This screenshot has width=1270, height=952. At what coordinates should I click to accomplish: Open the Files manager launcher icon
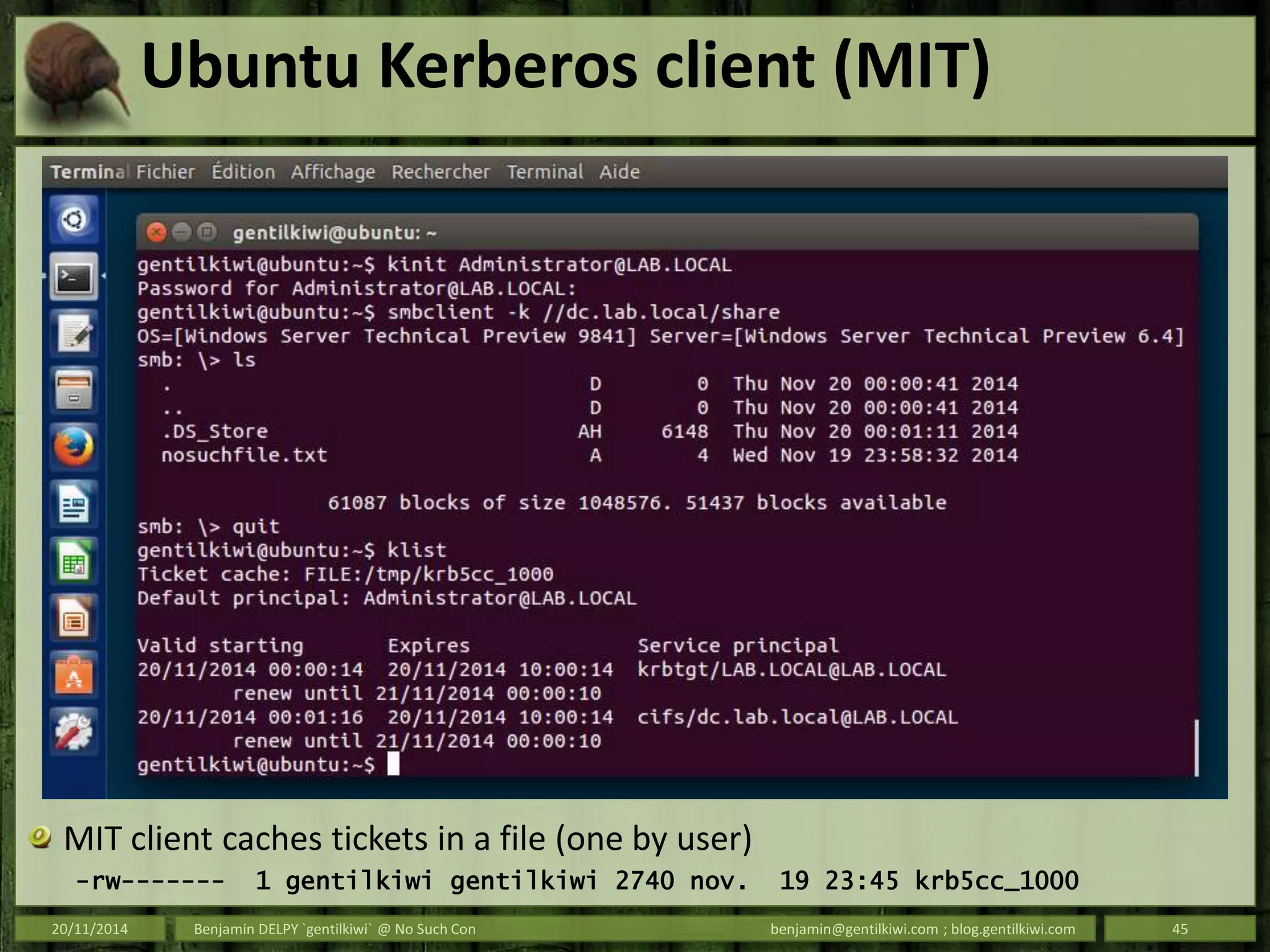coord(74,390)
